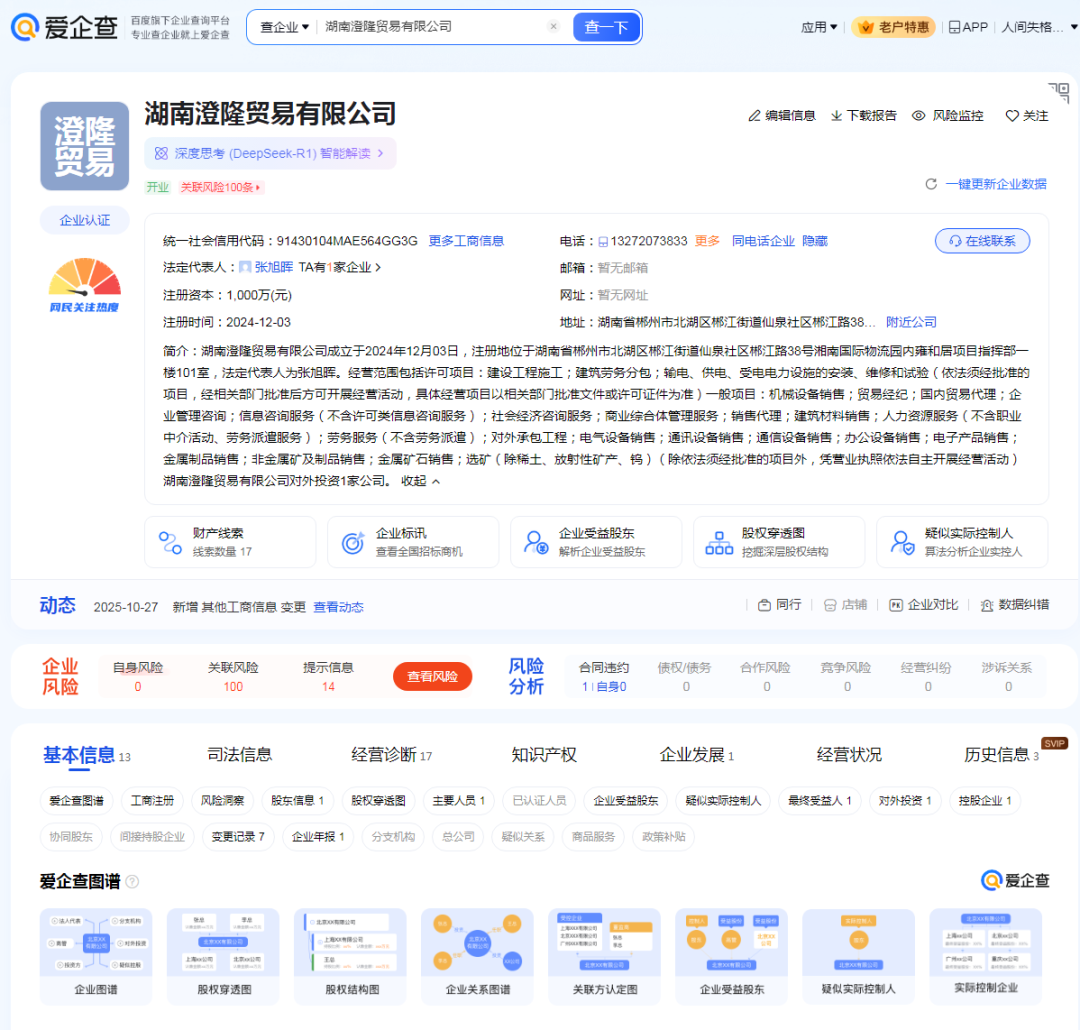Open the 查企业 search type dropdown
The height and width of the screenshot is (1030, 1080).
284,28
